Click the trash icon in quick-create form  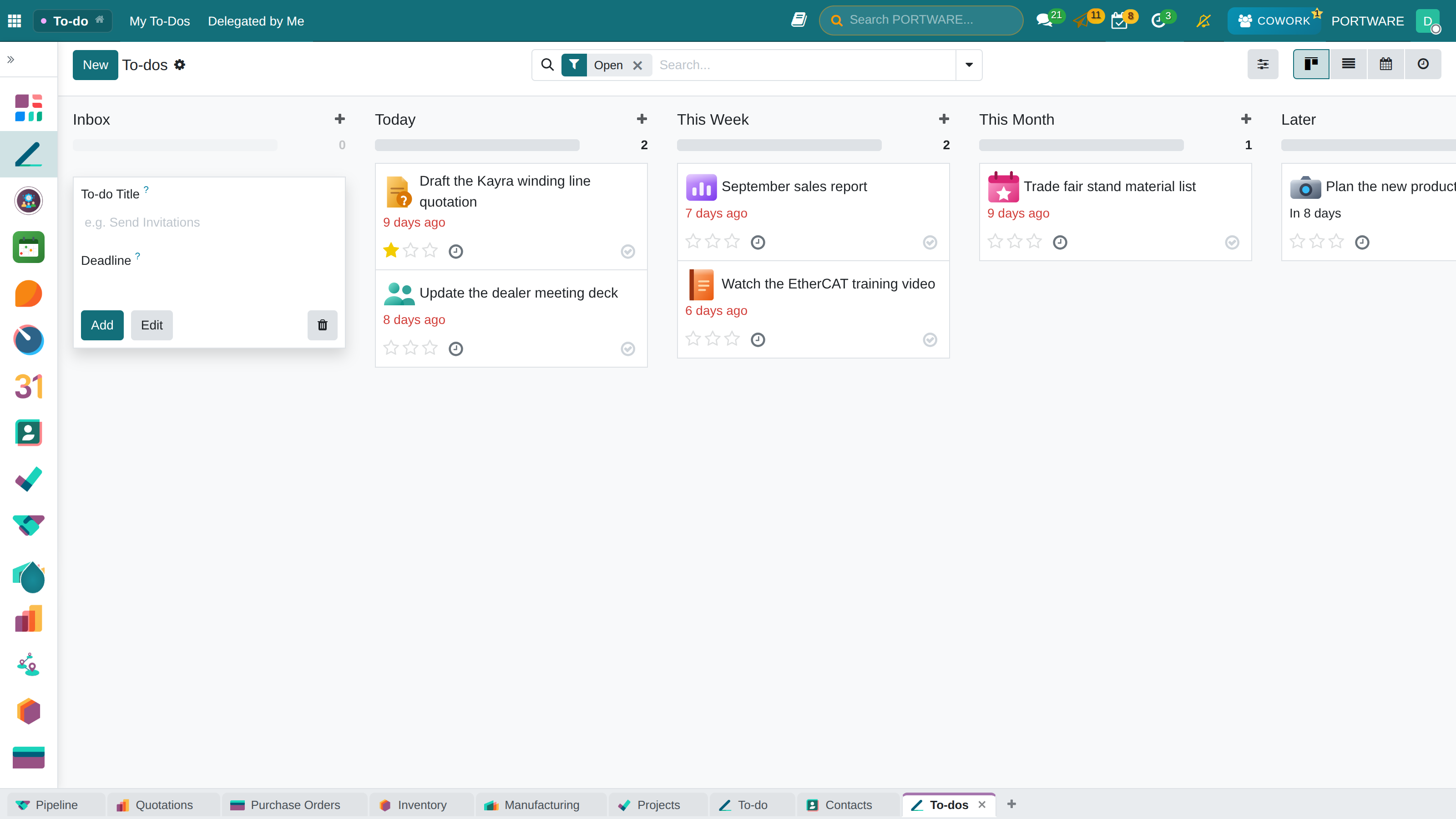[x=322, y=325]
